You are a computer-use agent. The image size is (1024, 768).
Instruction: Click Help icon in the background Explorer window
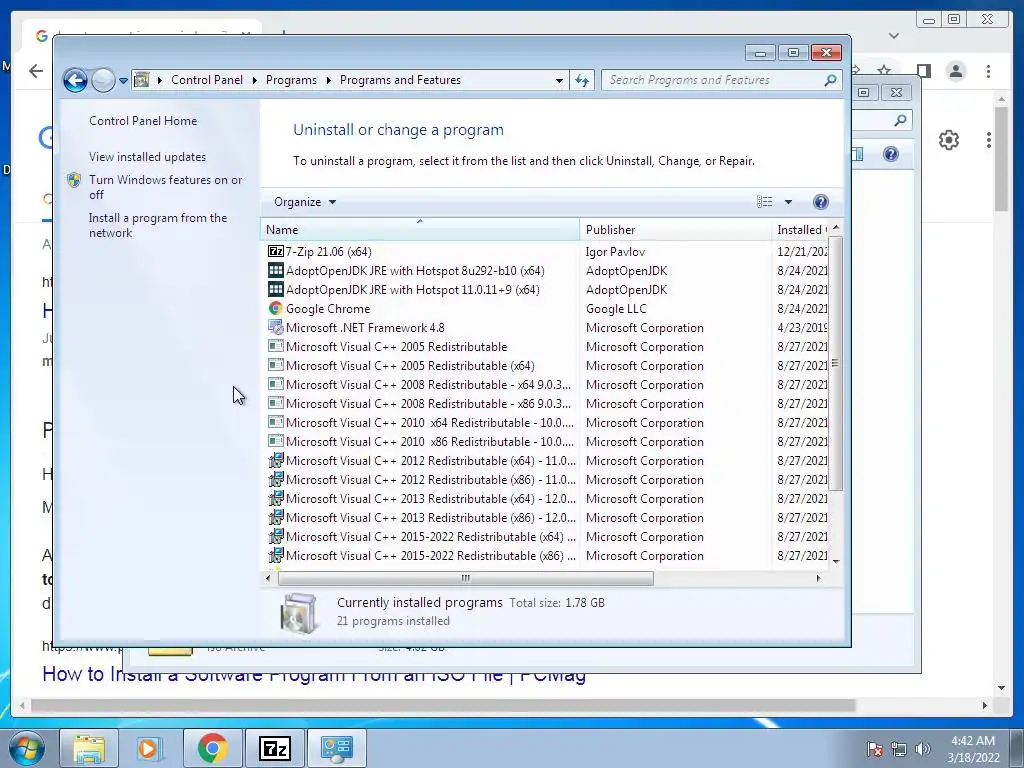[891, 154]
